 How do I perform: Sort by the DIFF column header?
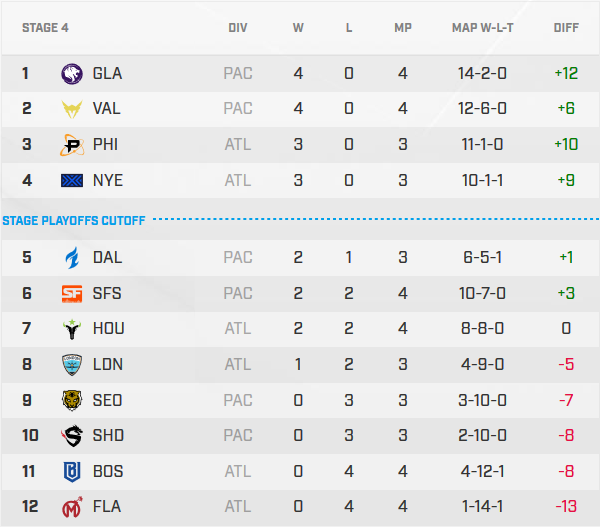(x=566, y=28)
